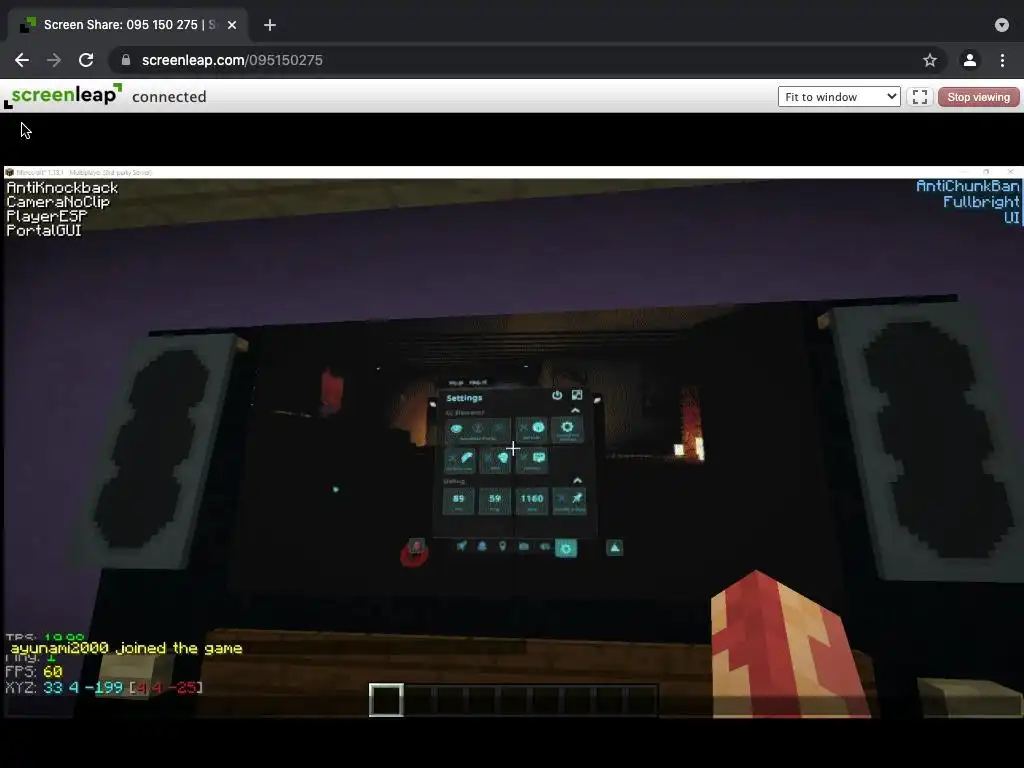
Task: Click the screenleap logo
Action: [63, 95]
